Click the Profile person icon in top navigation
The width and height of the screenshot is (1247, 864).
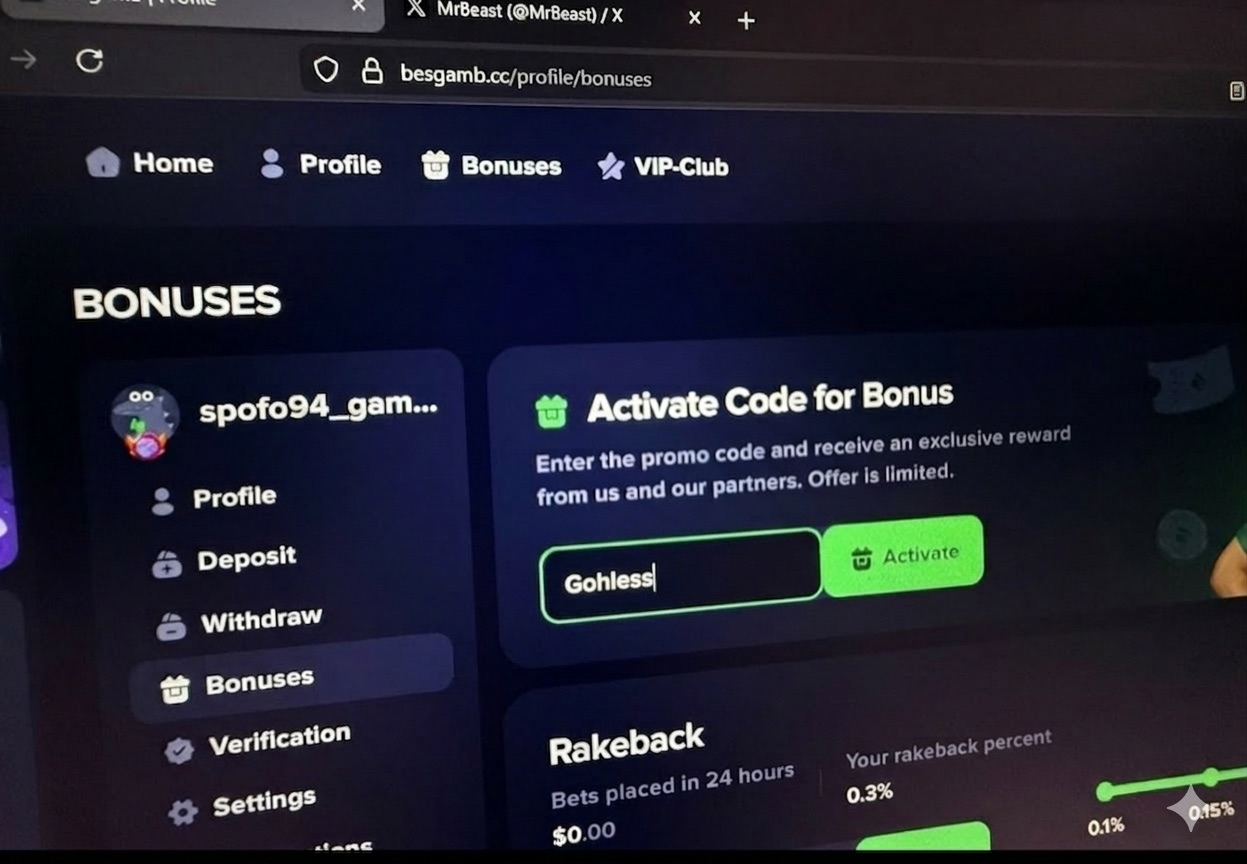click(x=271, y=164)
